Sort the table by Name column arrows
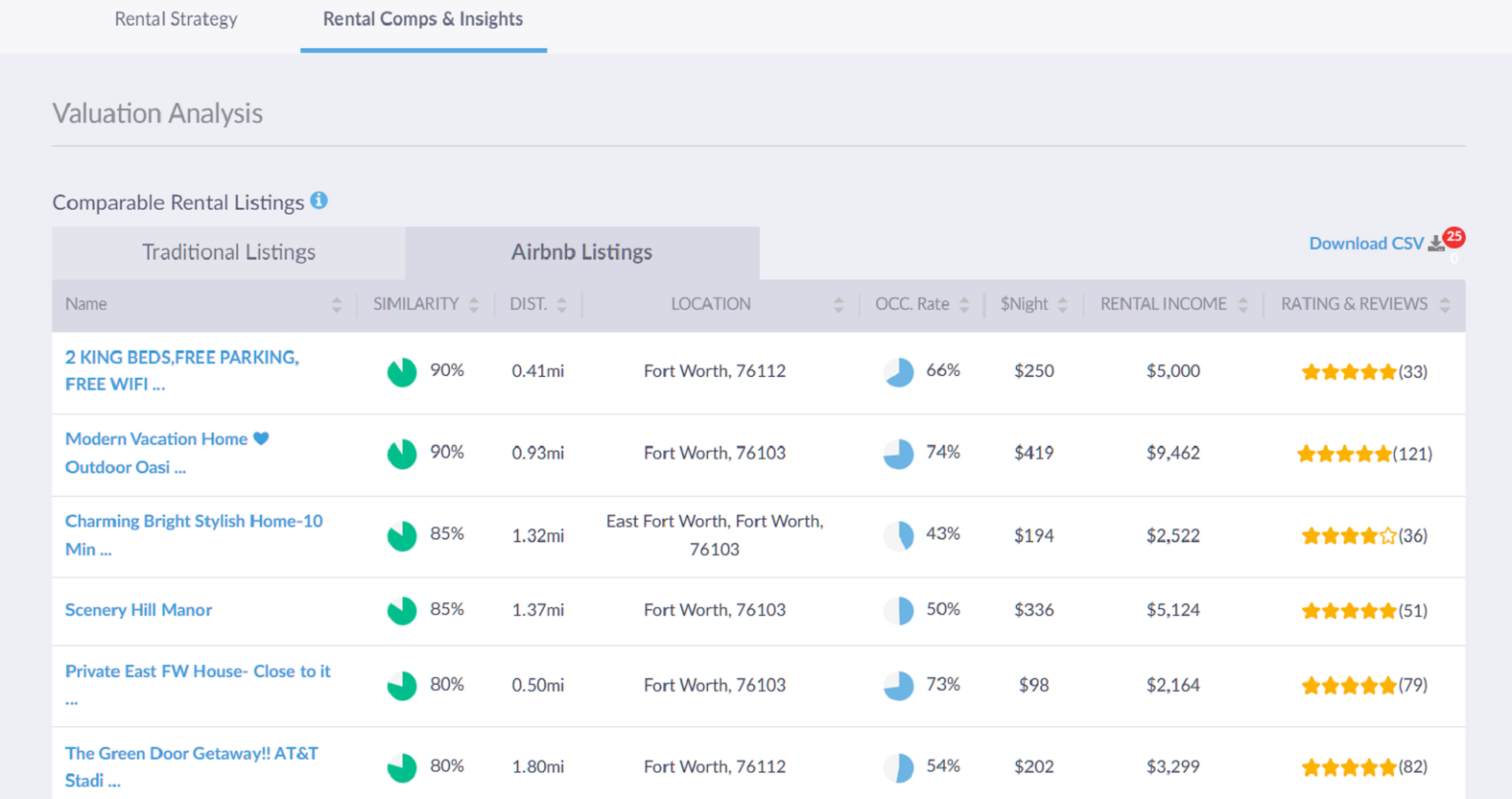1512x799 pixels. (337, 305)
